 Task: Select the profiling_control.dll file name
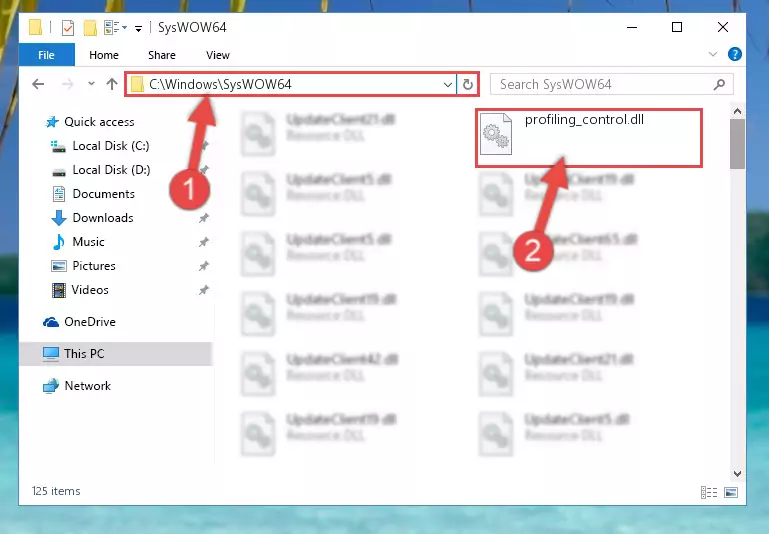(584, 120)
